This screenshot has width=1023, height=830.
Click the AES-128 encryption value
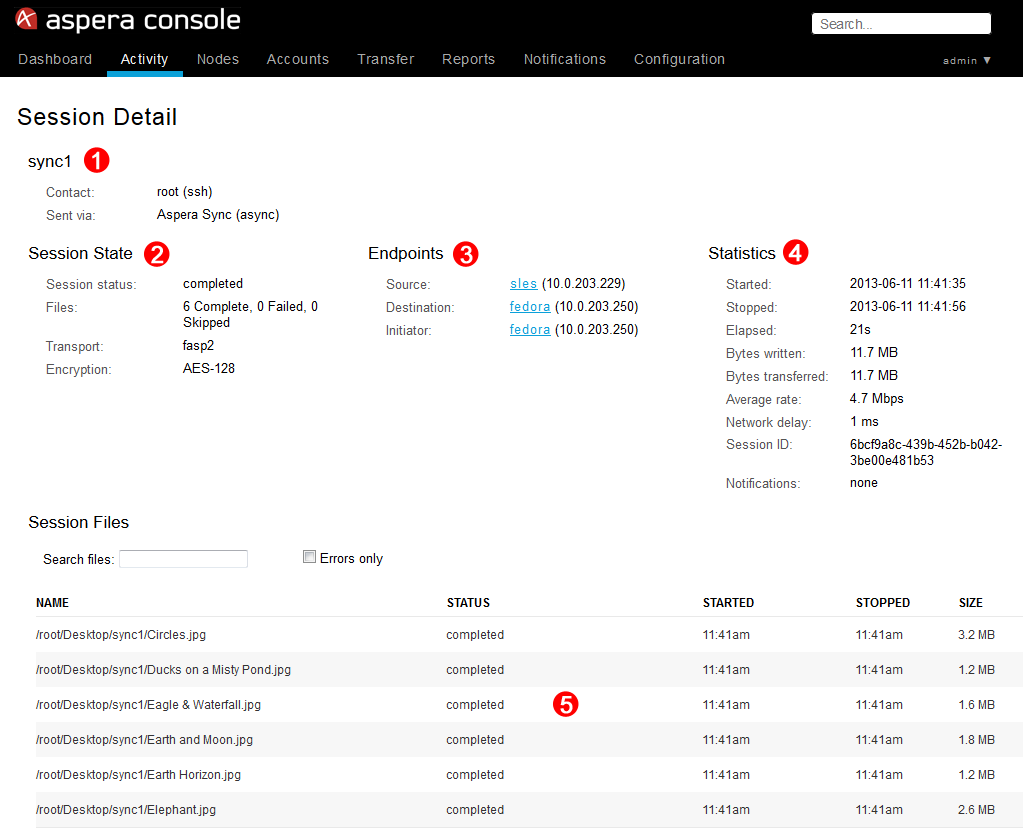click(x=209, y=369)
